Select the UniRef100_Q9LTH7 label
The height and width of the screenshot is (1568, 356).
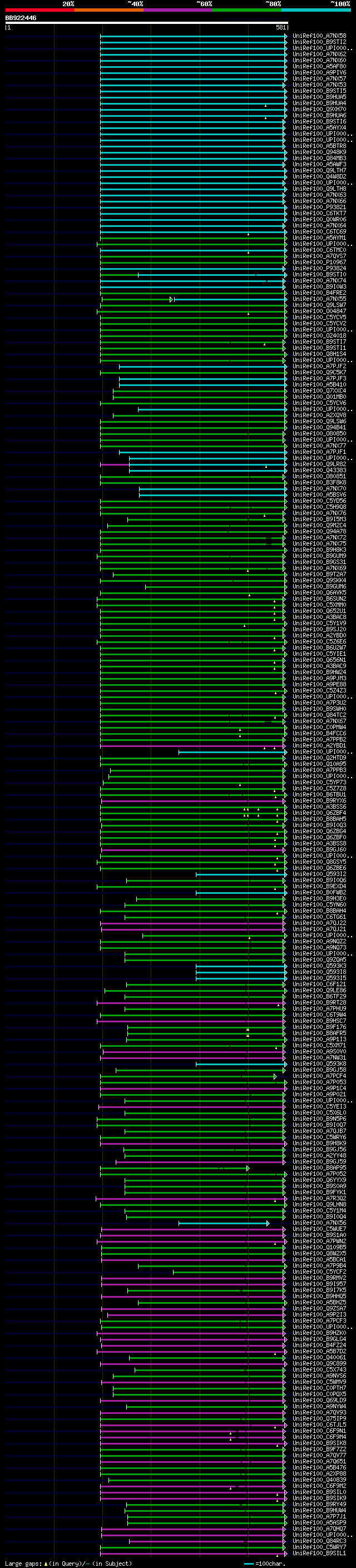(x=319, y=170)
